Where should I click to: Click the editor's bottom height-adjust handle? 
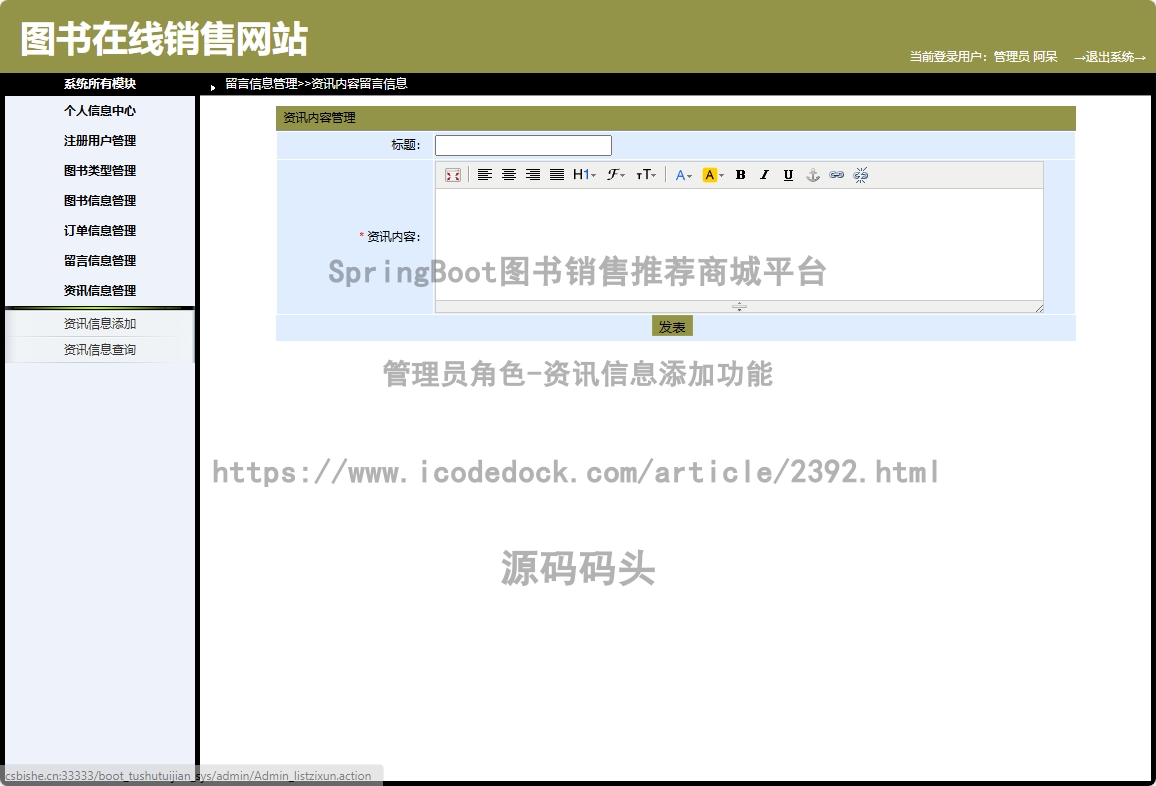(x=739, y=307)
